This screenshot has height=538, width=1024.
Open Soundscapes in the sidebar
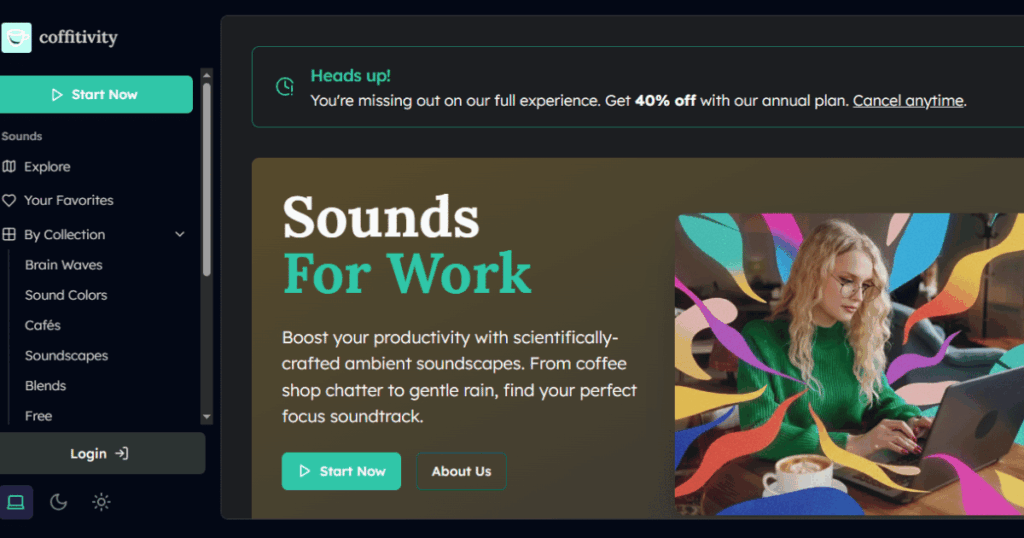[66, 356]
